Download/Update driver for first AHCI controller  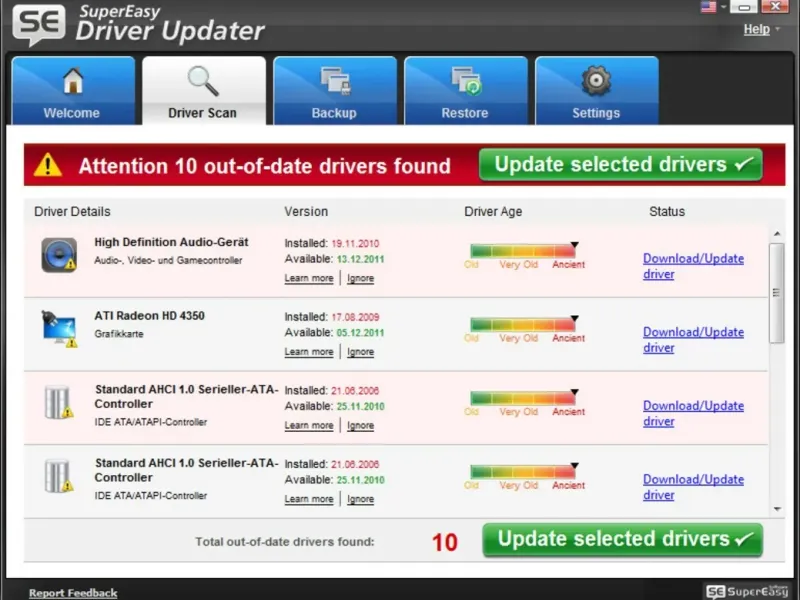[x=693, y=413]
